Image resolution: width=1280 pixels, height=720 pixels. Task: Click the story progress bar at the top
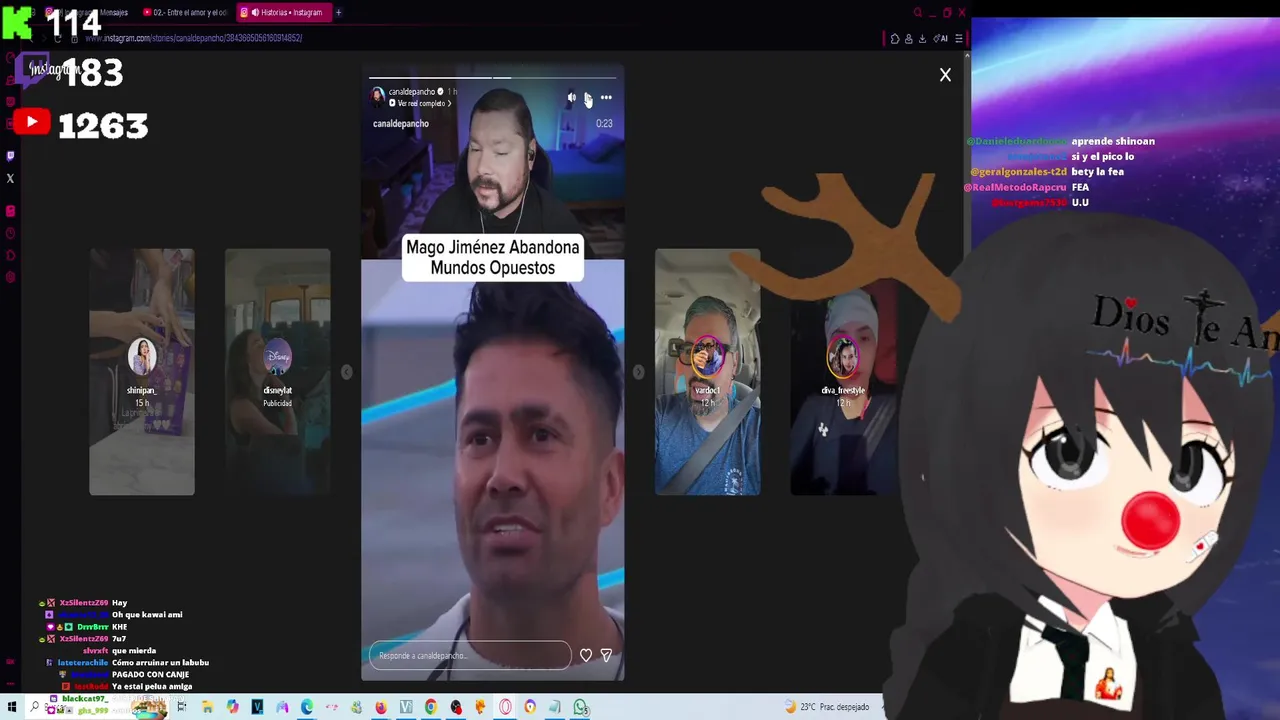pos(492,77)
